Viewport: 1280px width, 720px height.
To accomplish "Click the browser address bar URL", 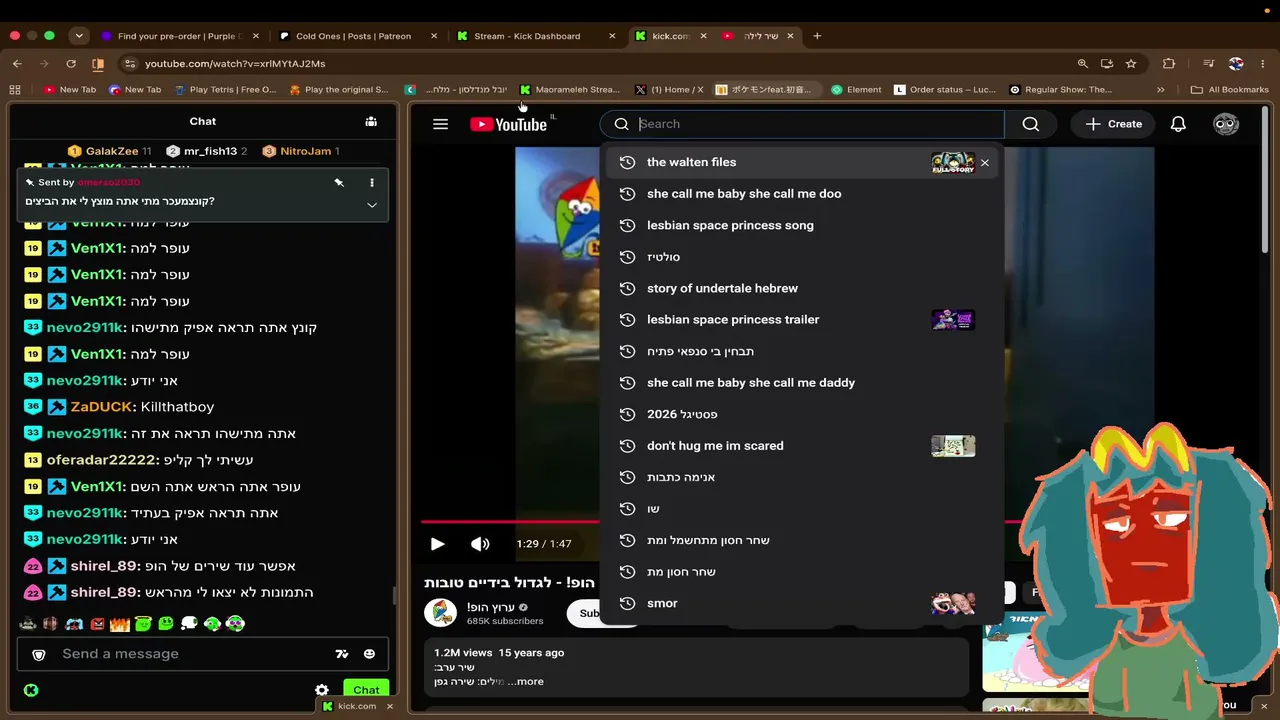I will pos(235,64).
